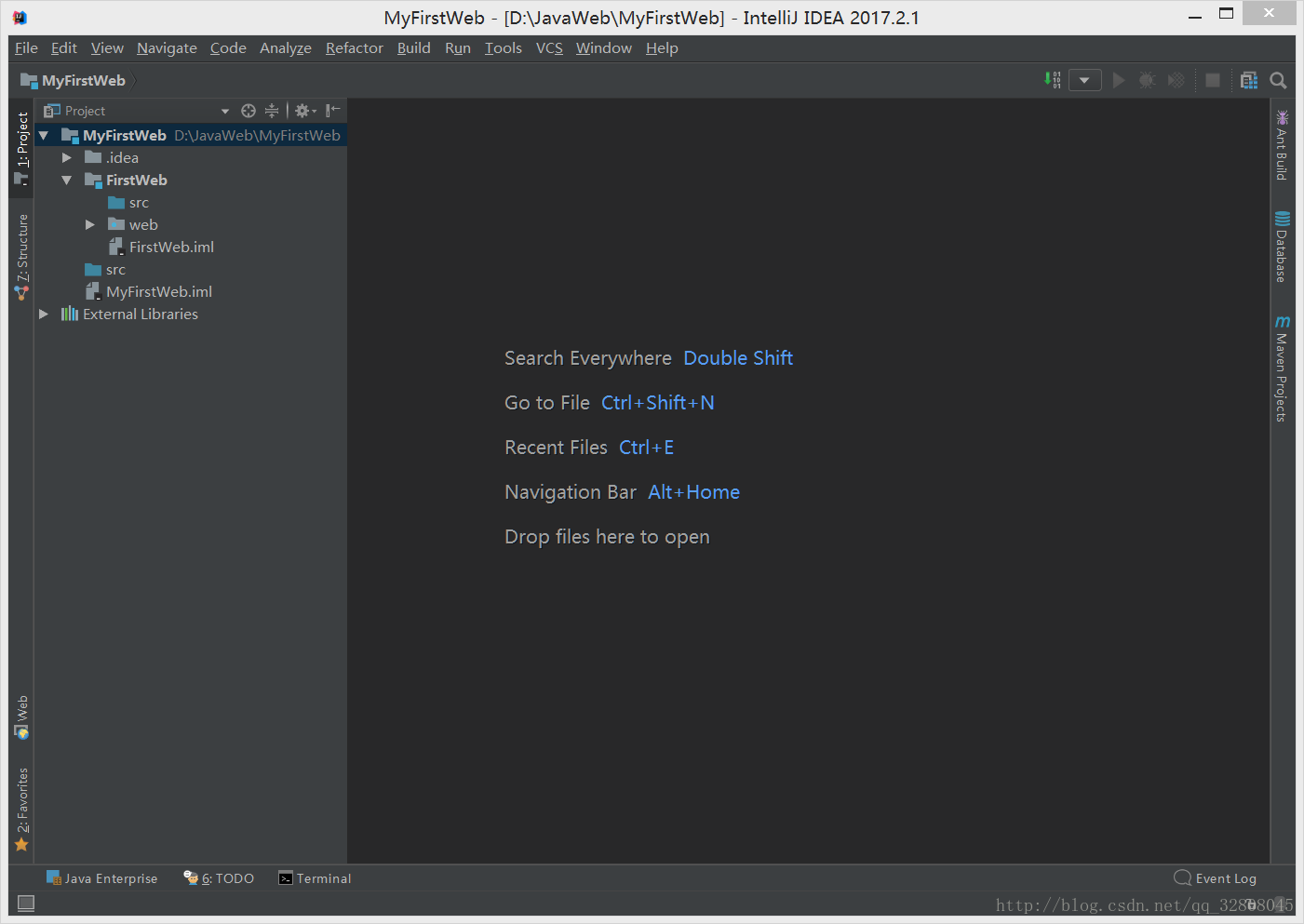Click the Debug bug icon
The height and width of the screenshot is (924, 1304).
click(1148, 80)
